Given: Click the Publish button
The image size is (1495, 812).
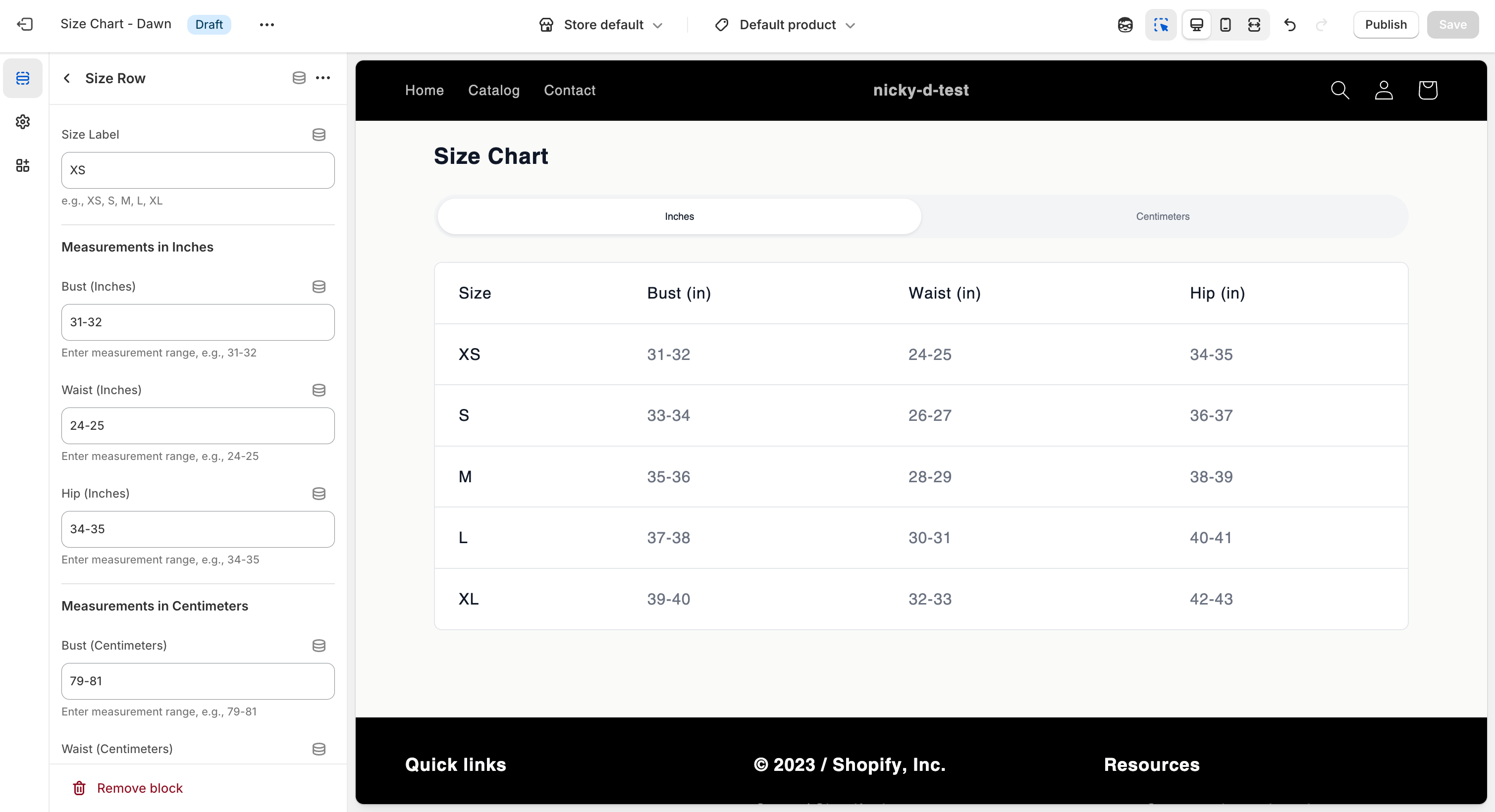Looking at the screenshot, I should click(1386, 25).
